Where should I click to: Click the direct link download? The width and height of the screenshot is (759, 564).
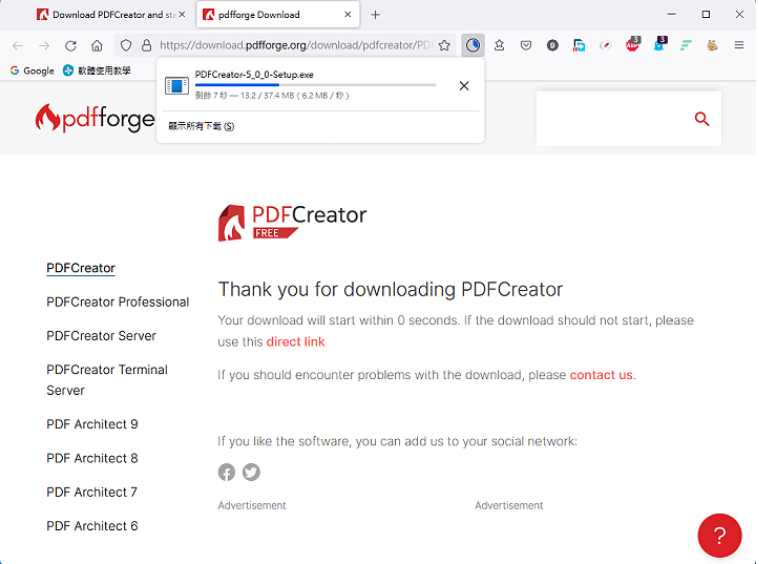(295, 342)
